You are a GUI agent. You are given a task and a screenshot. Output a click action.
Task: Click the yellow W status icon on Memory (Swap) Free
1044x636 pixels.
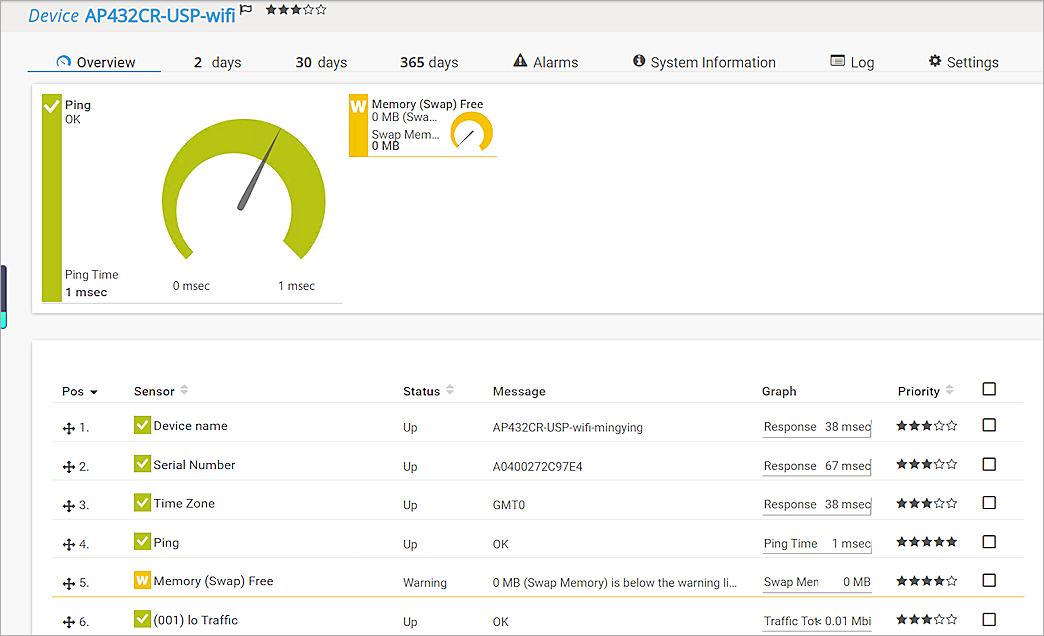pyautogui.click(x=360, y=104)
